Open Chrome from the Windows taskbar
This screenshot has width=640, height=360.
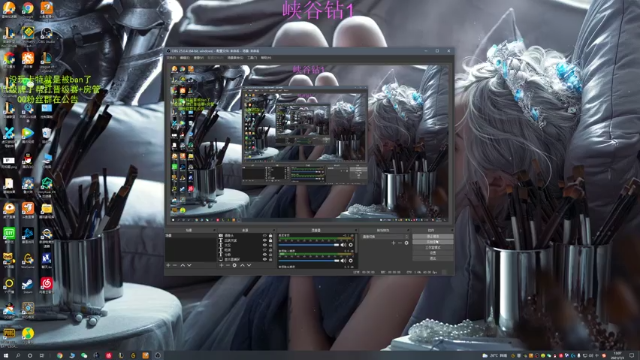pyautogui.click(x=60, y=356)
